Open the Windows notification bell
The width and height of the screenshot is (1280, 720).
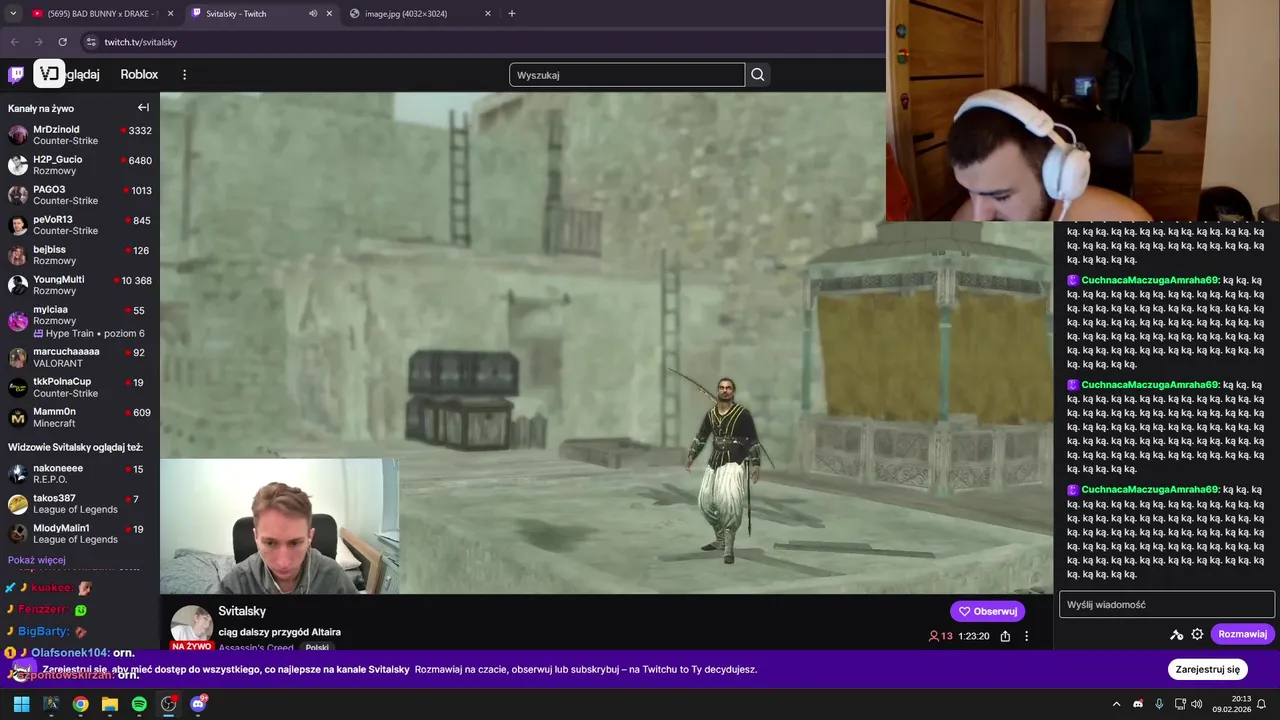(x=1262, y=704)
